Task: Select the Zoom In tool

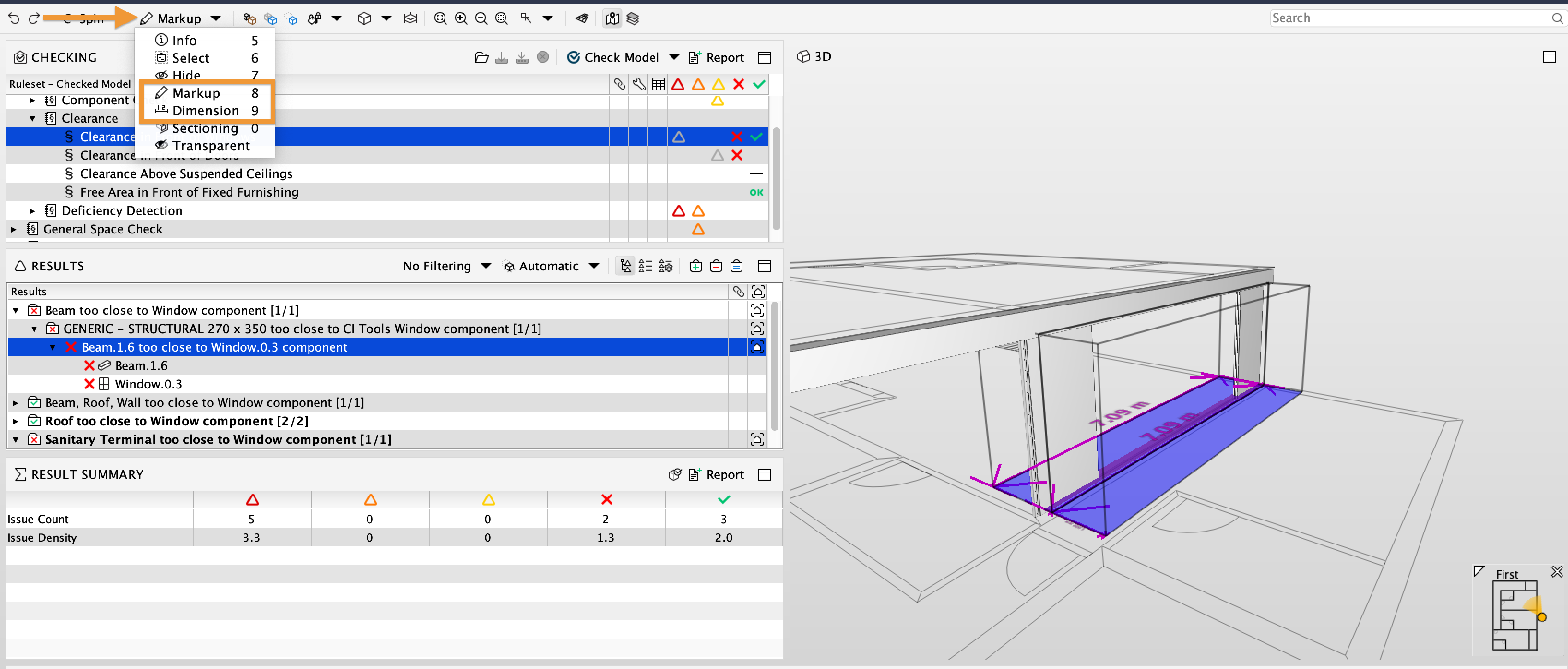Action: (460, 18)
